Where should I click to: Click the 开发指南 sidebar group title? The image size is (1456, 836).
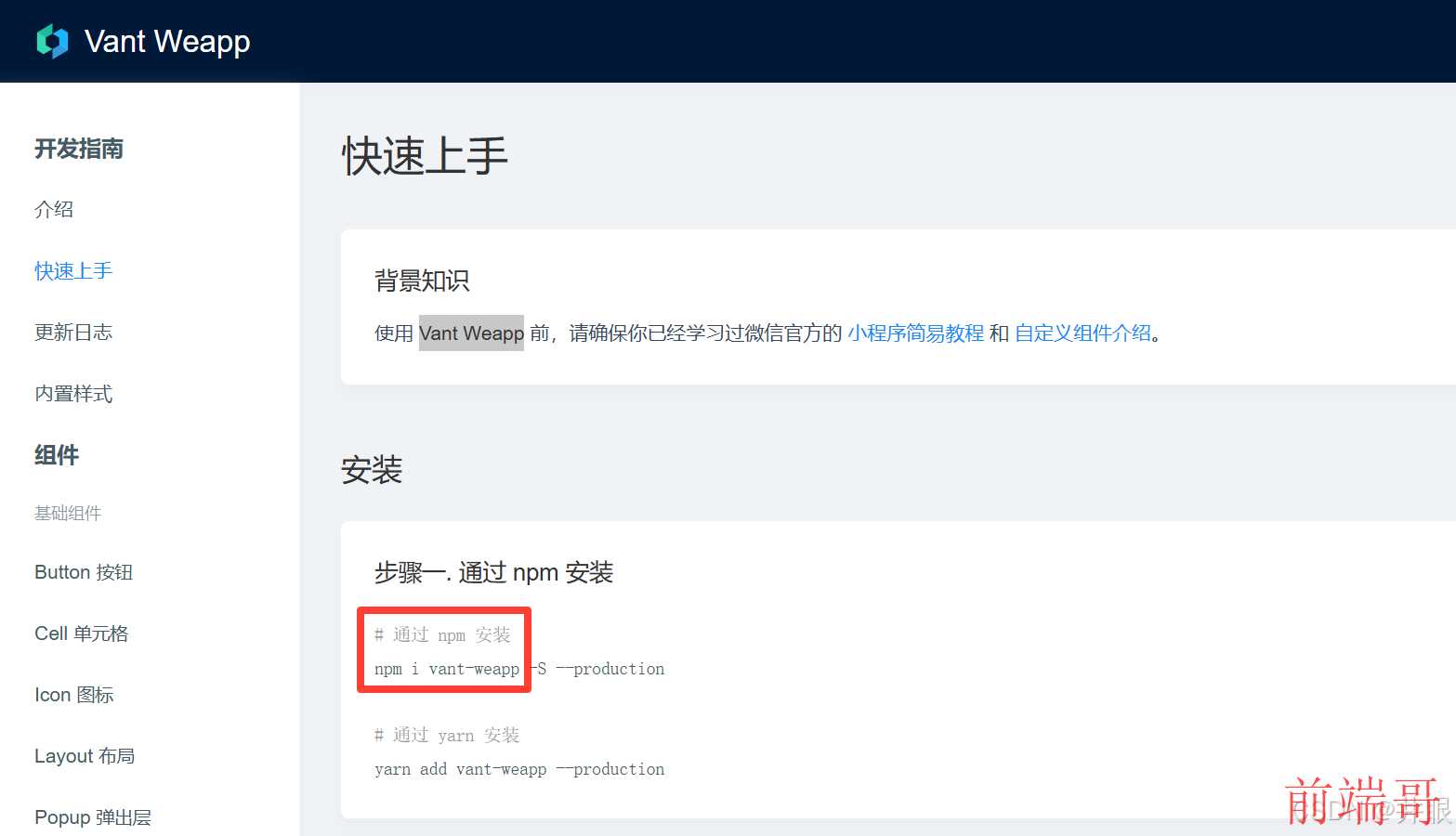tap(79, 149)
